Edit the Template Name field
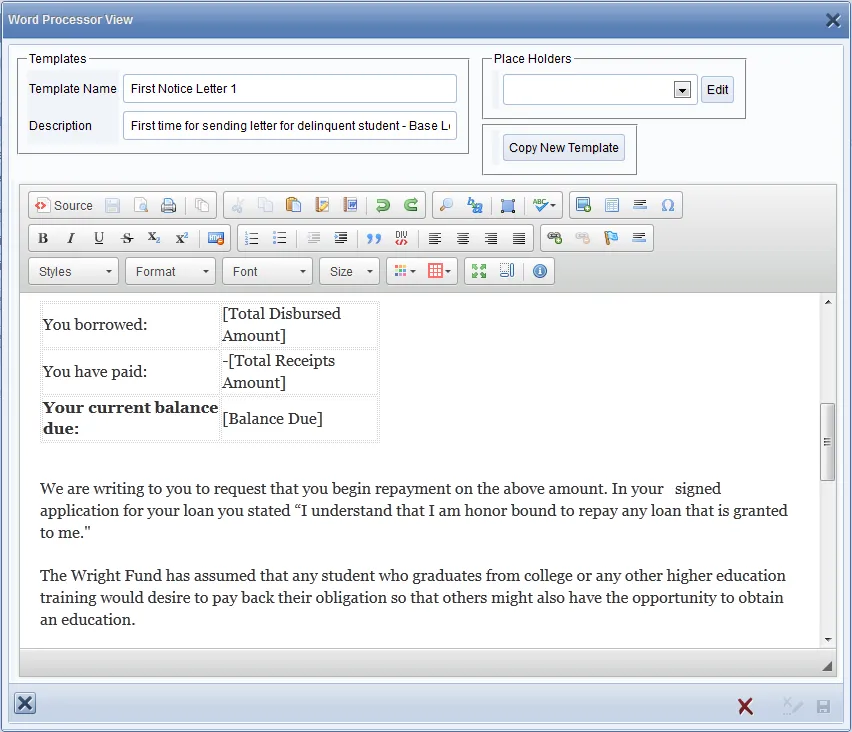The image size is (852, 732). click(289, 89)
